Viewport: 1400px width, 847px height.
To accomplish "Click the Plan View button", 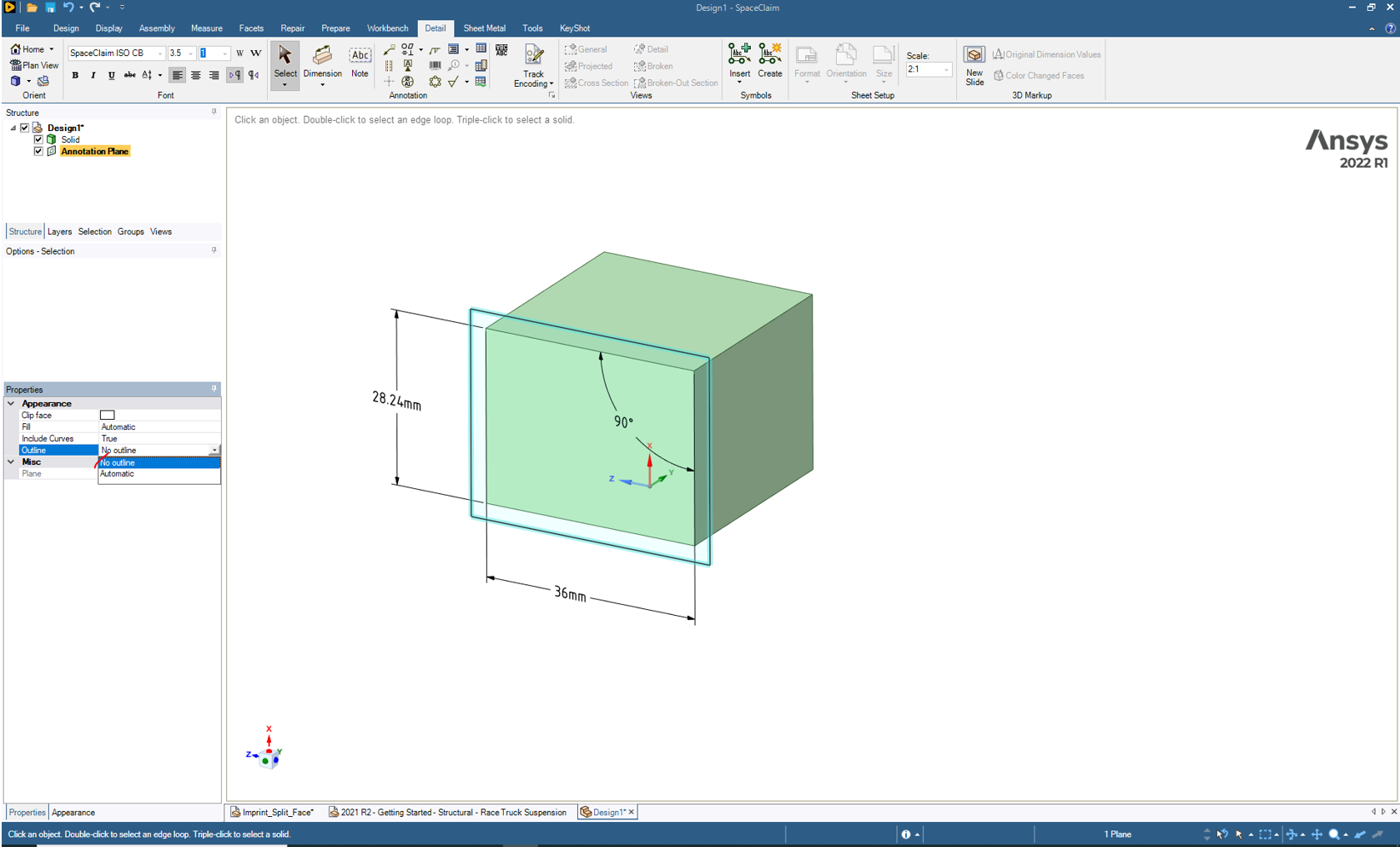I will tap(34, 65).
